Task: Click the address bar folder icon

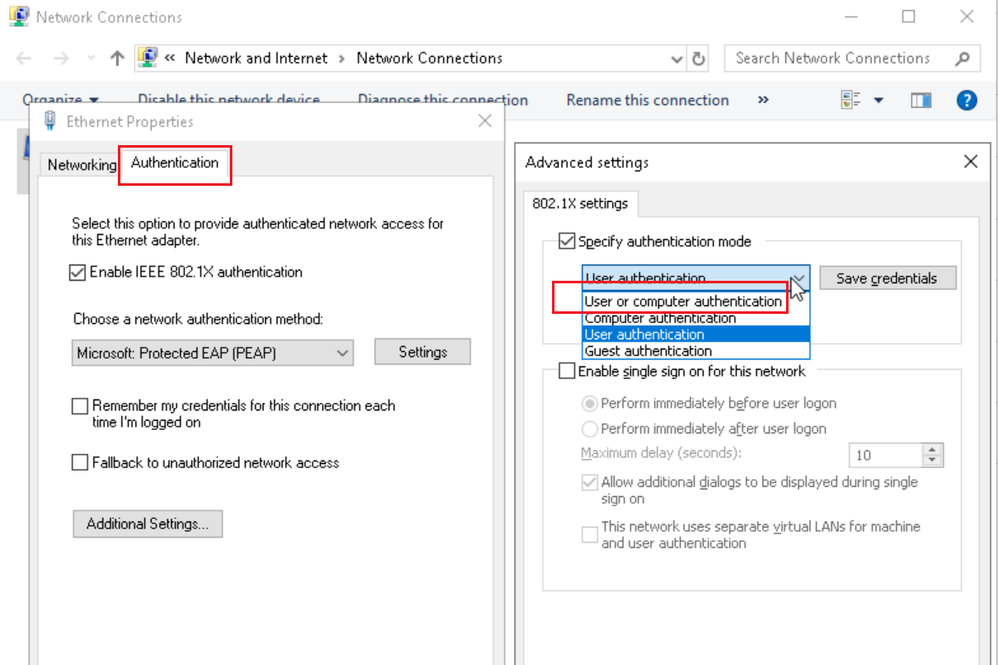Action: [148, 58]
